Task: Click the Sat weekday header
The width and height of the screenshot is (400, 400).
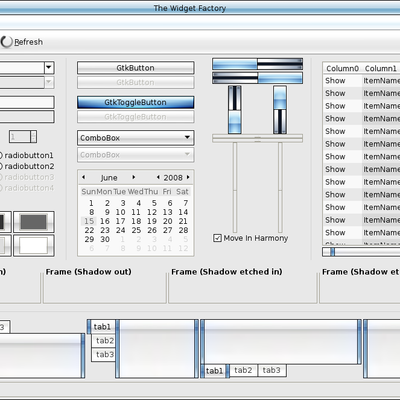Action: point(182,192)
